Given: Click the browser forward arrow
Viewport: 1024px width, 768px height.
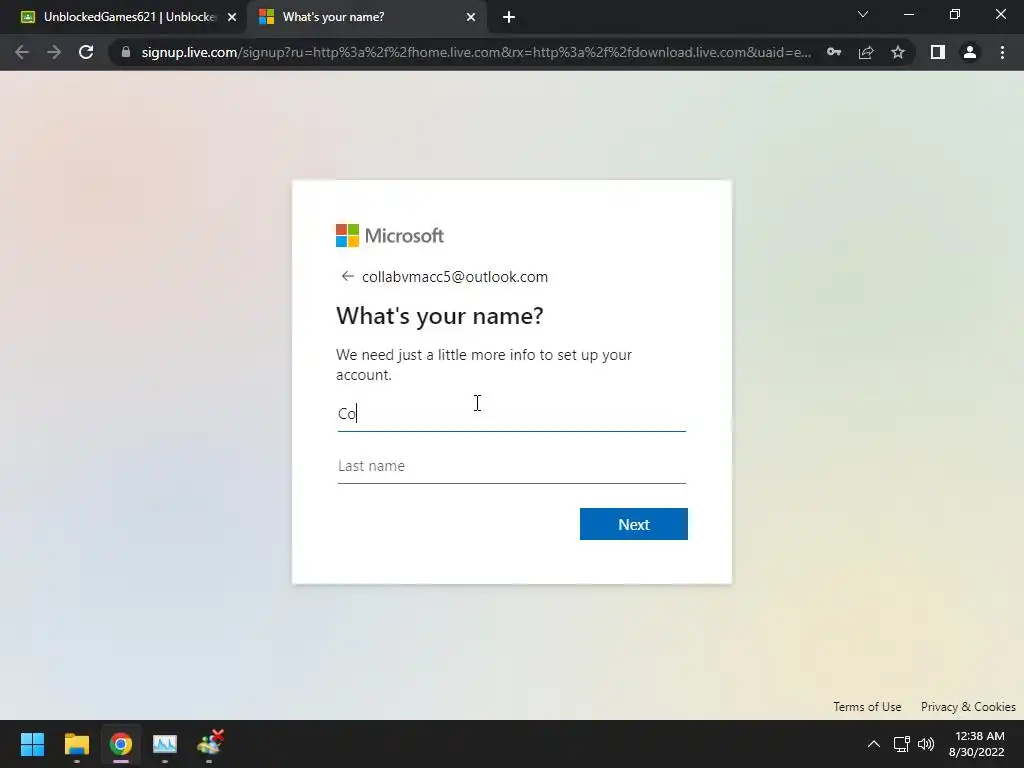Looking at the screenshot, I should [54, 52].
